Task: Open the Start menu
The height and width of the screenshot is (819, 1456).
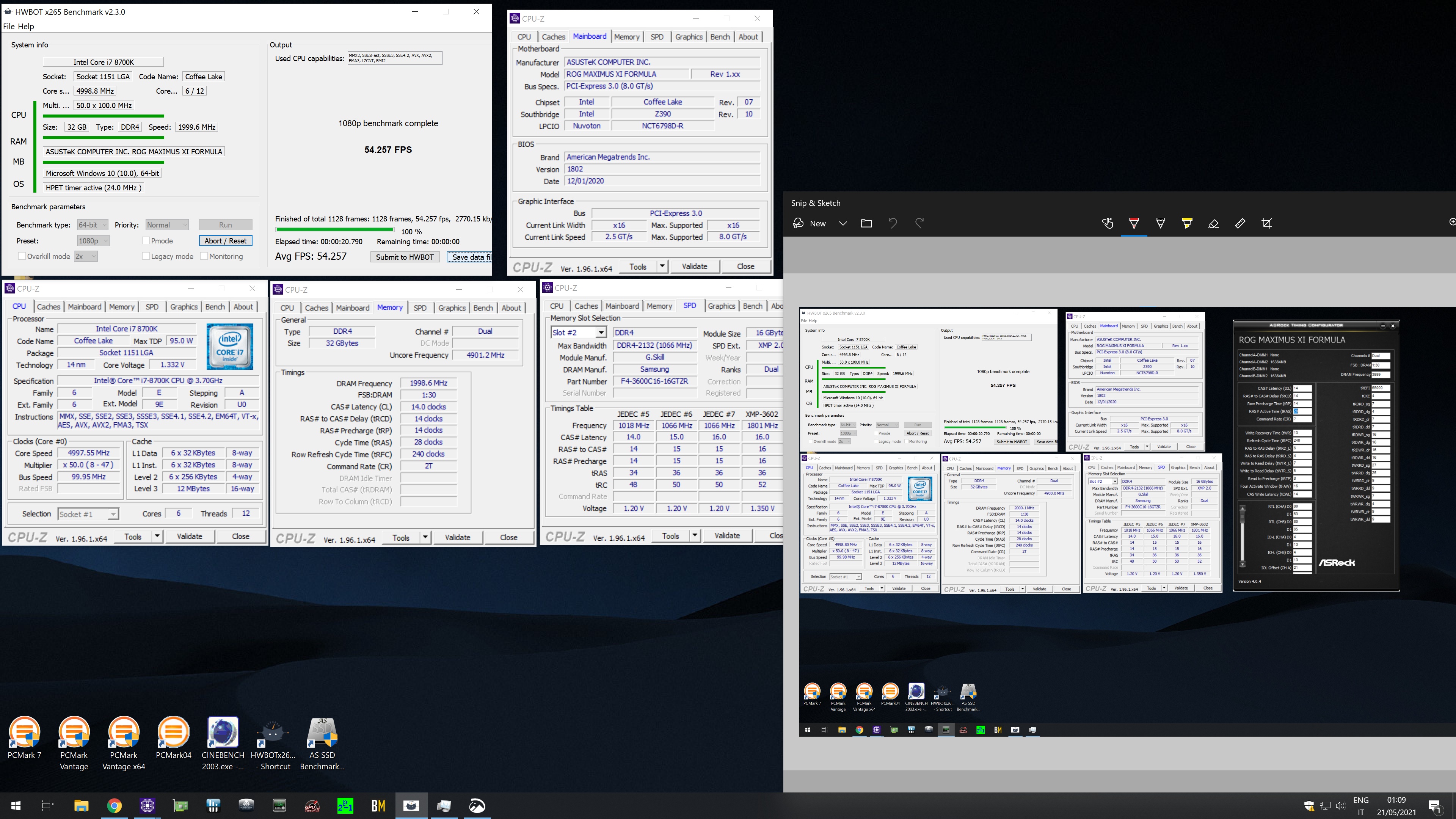Action: tap(16, 805)
